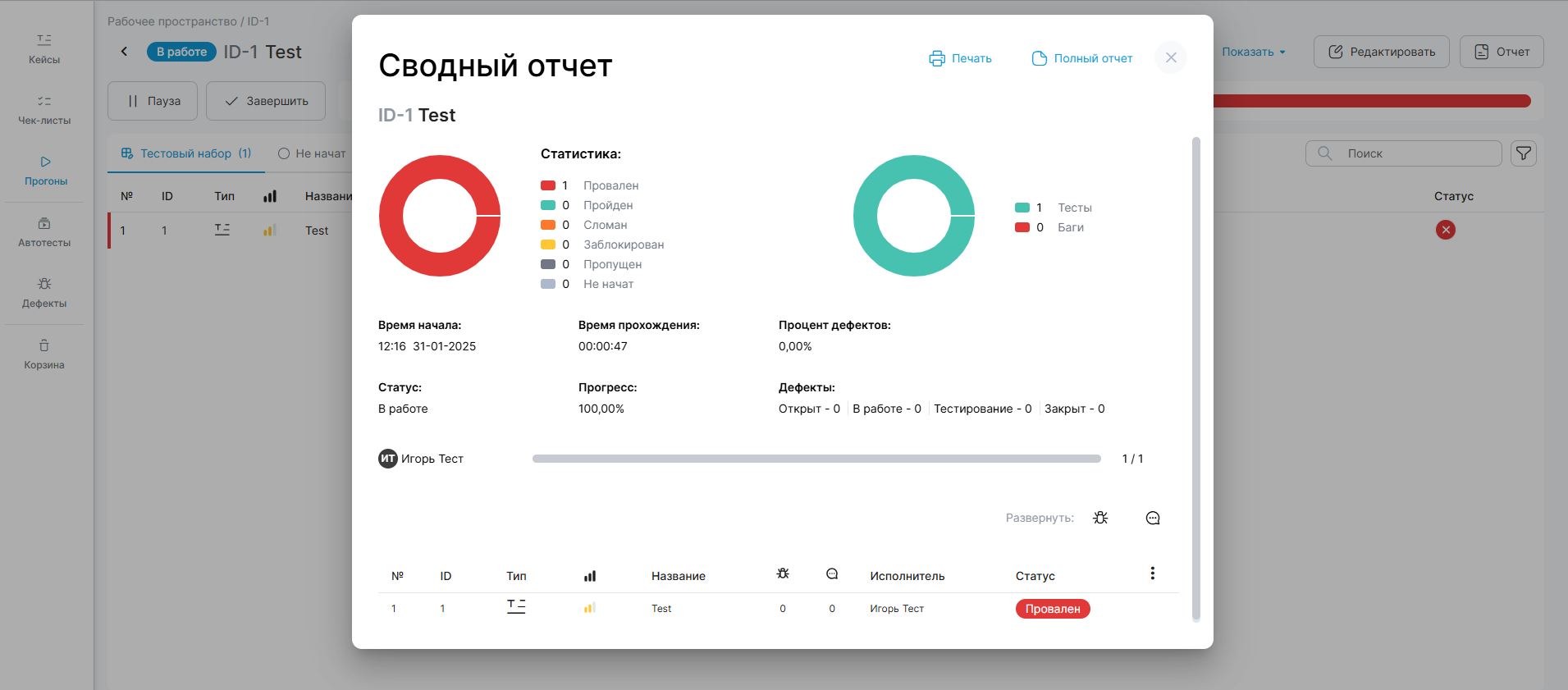This screenshot has height=690, width=1568.
Task: Click the test type icon in background table row
Action: pyautogui.click(x=222, y=230)
